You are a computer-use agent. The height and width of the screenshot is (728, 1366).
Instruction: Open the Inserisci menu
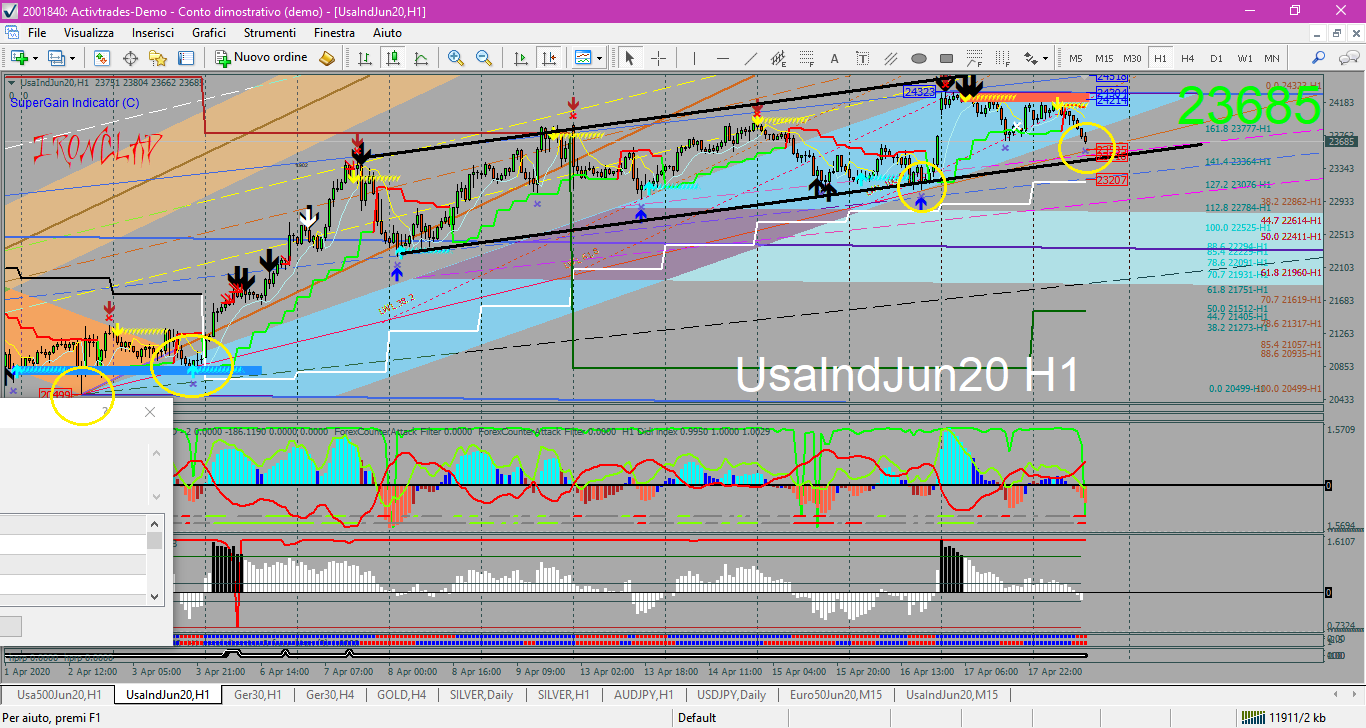pyautogui.click(x=153, y=33)
